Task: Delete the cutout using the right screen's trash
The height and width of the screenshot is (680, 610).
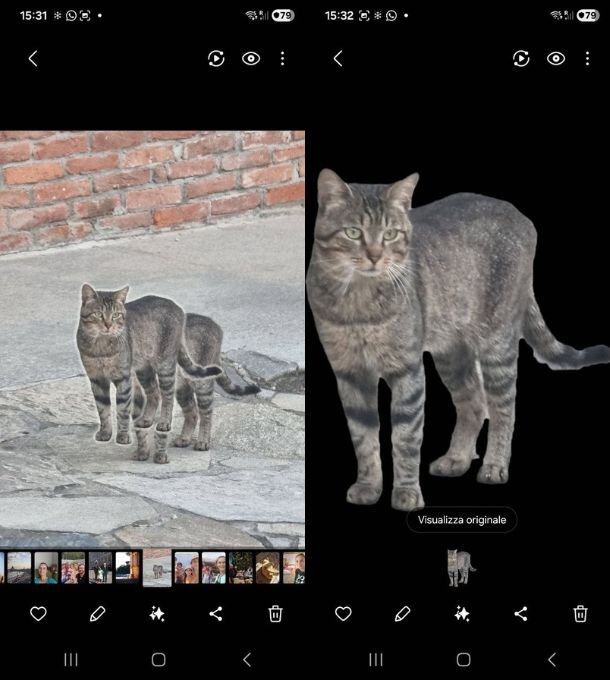Action: pos(580,614)
